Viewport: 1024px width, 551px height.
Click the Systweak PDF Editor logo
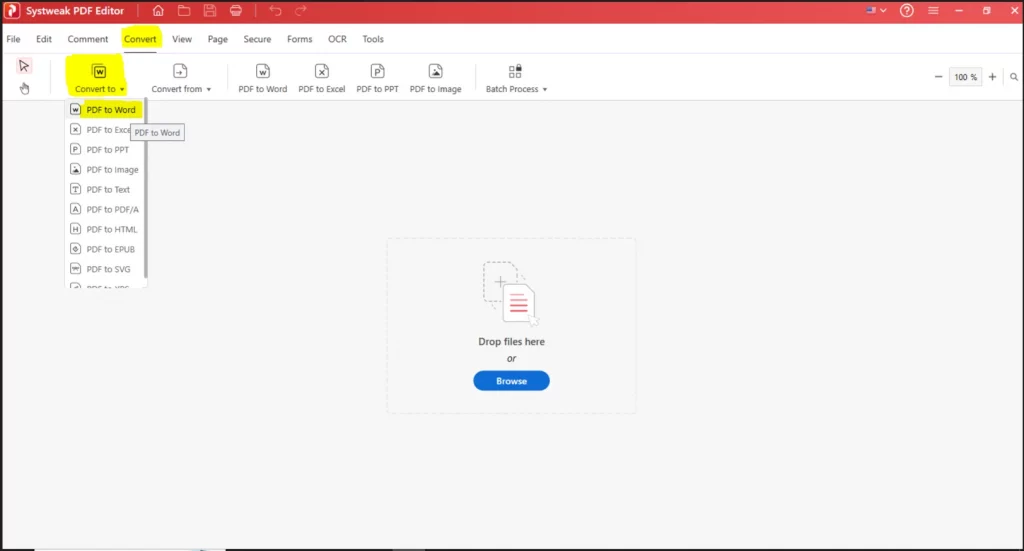12,10
